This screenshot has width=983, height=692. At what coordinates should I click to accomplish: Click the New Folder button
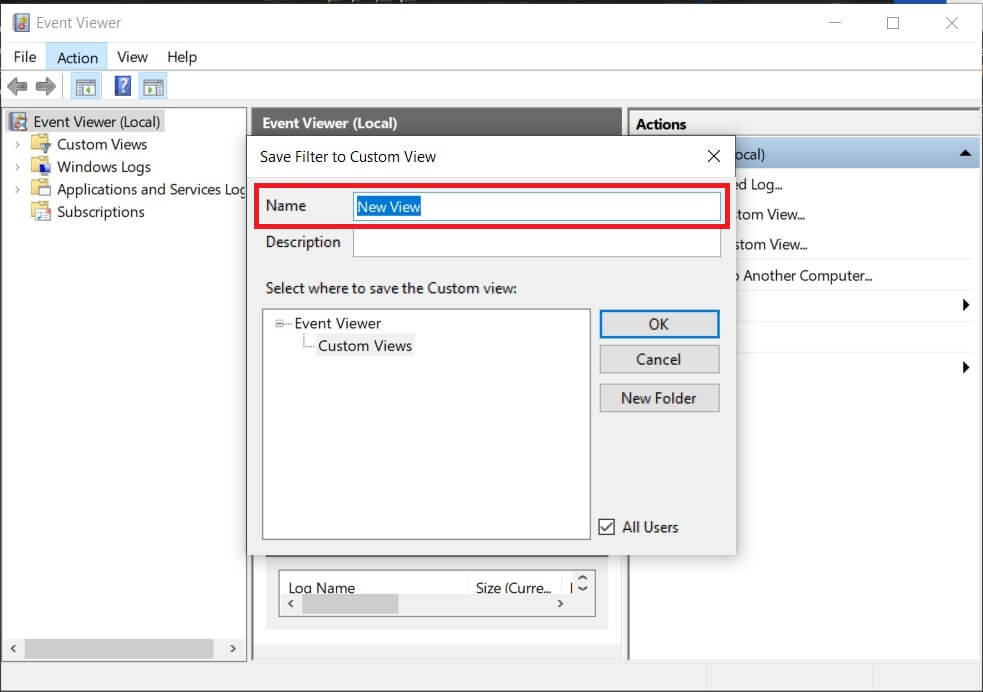pyautogui.click(x=659, y=398)
